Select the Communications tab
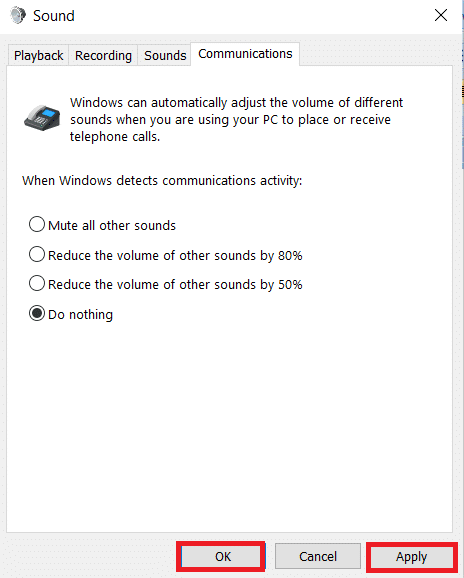464x578 pixels. (x=245, y=54)
